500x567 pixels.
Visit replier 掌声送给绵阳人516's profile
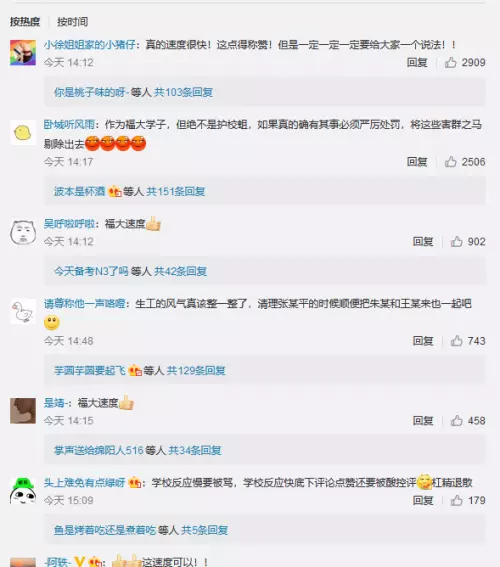tap(99, 450)
